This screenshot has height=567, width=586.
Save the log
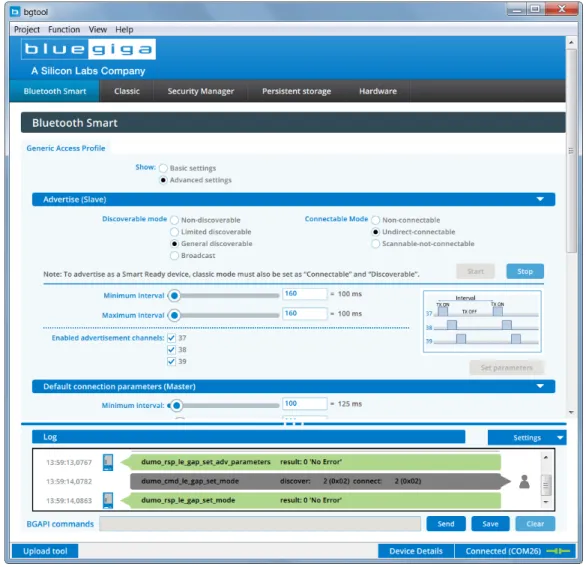490,524
